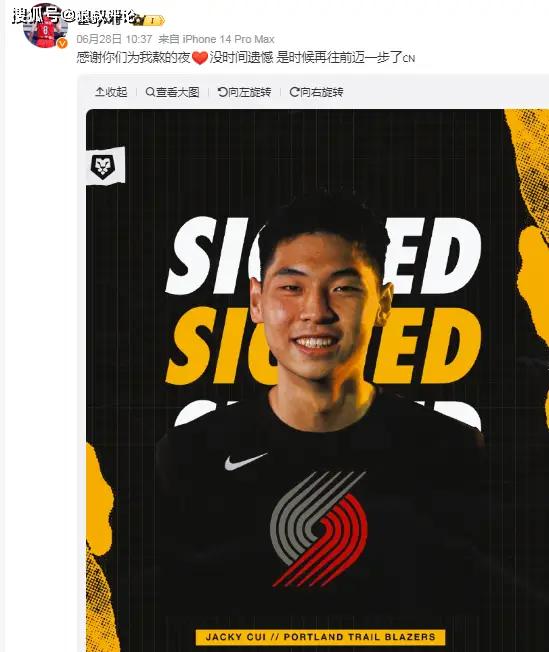Click the white SIGNED headline at top
549x652 pixels.
click(324, 254)
